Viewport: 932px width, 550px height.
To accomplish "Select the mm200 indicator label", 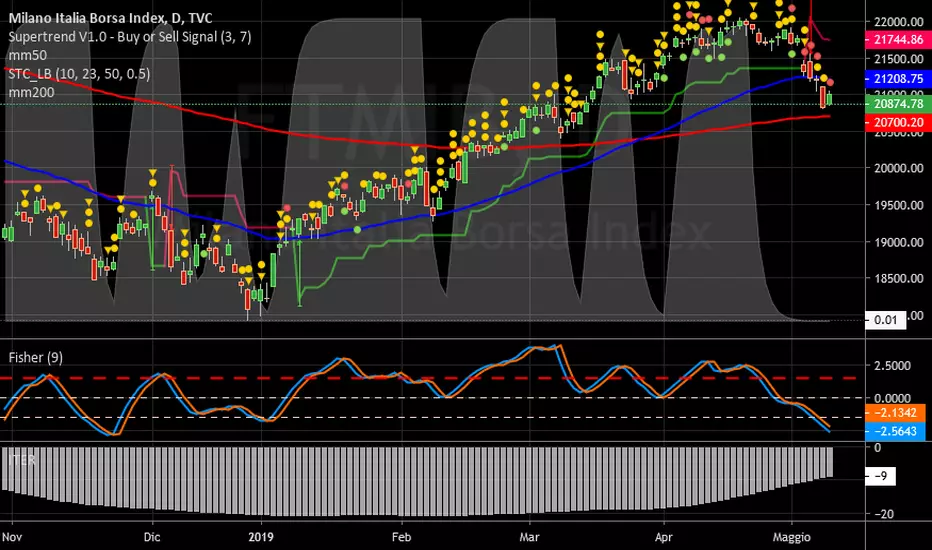I will tap(32, 92).
